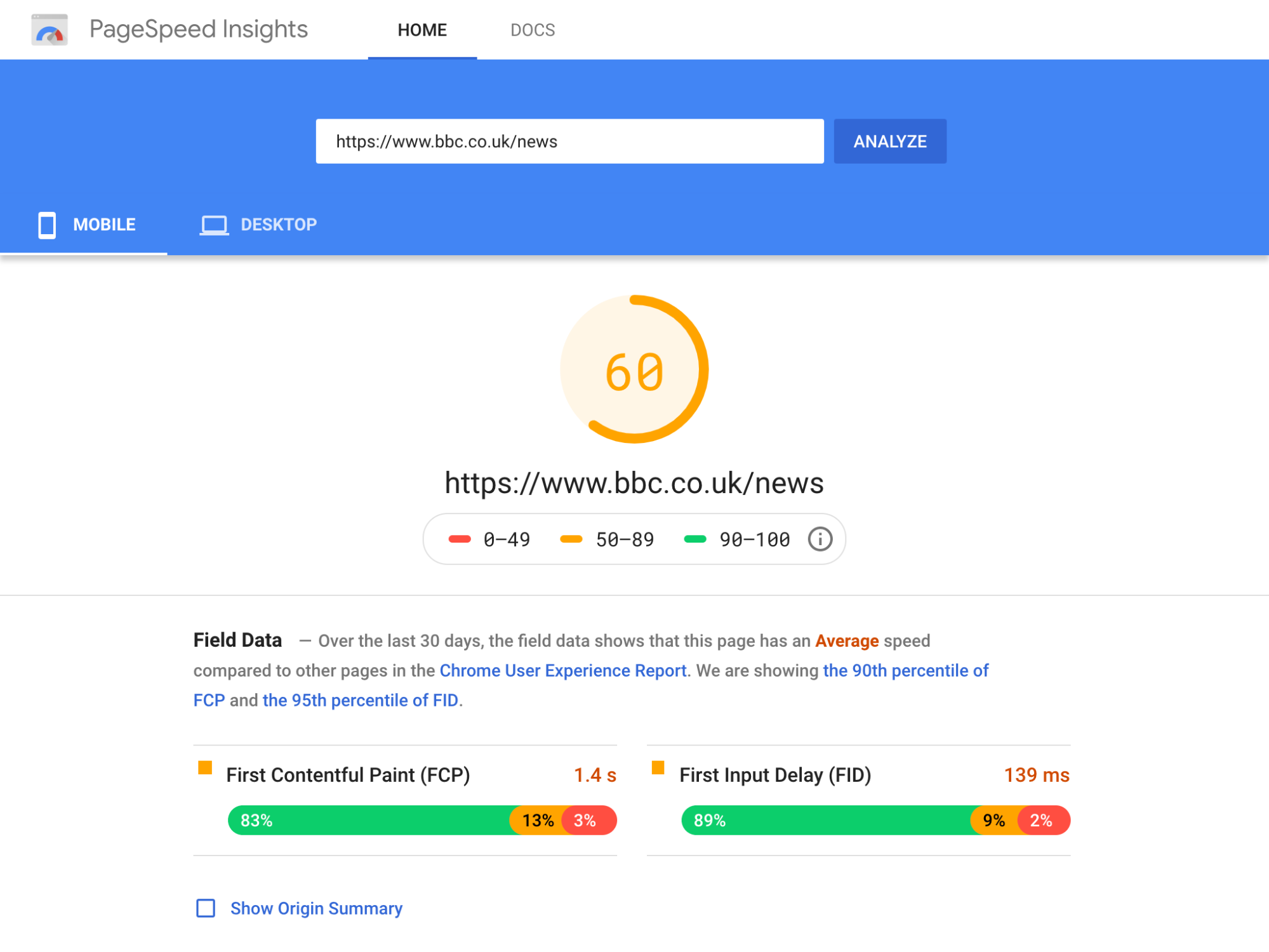Click the PageSpeed Insights speedometer logo

point(50,30)
